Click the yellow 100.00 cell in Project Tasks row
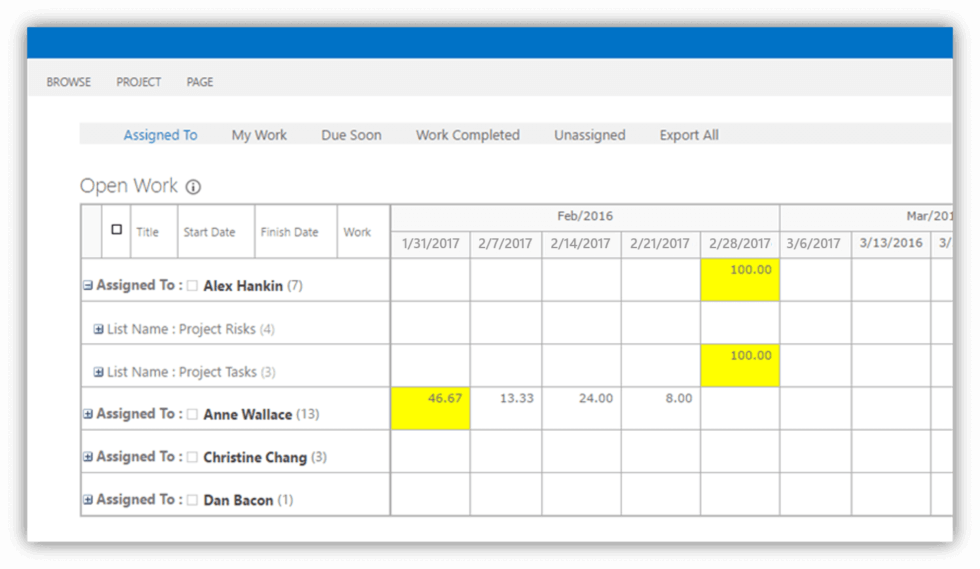Image resolution: width=980 pixels, height=569 pixels. pos(740,366)
